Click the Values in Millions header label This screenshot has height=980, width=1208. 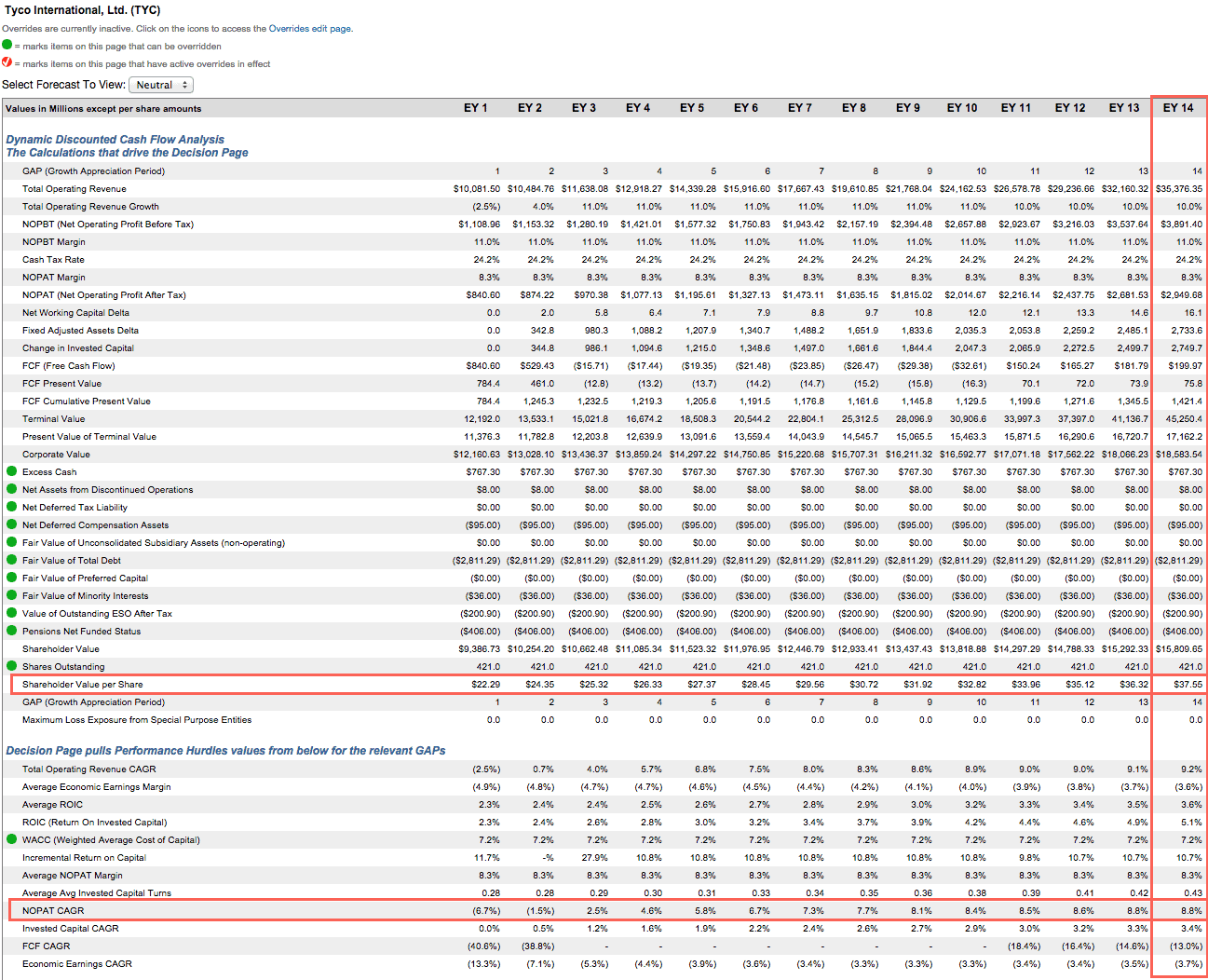pyautogui.click(x=103, y=109)
